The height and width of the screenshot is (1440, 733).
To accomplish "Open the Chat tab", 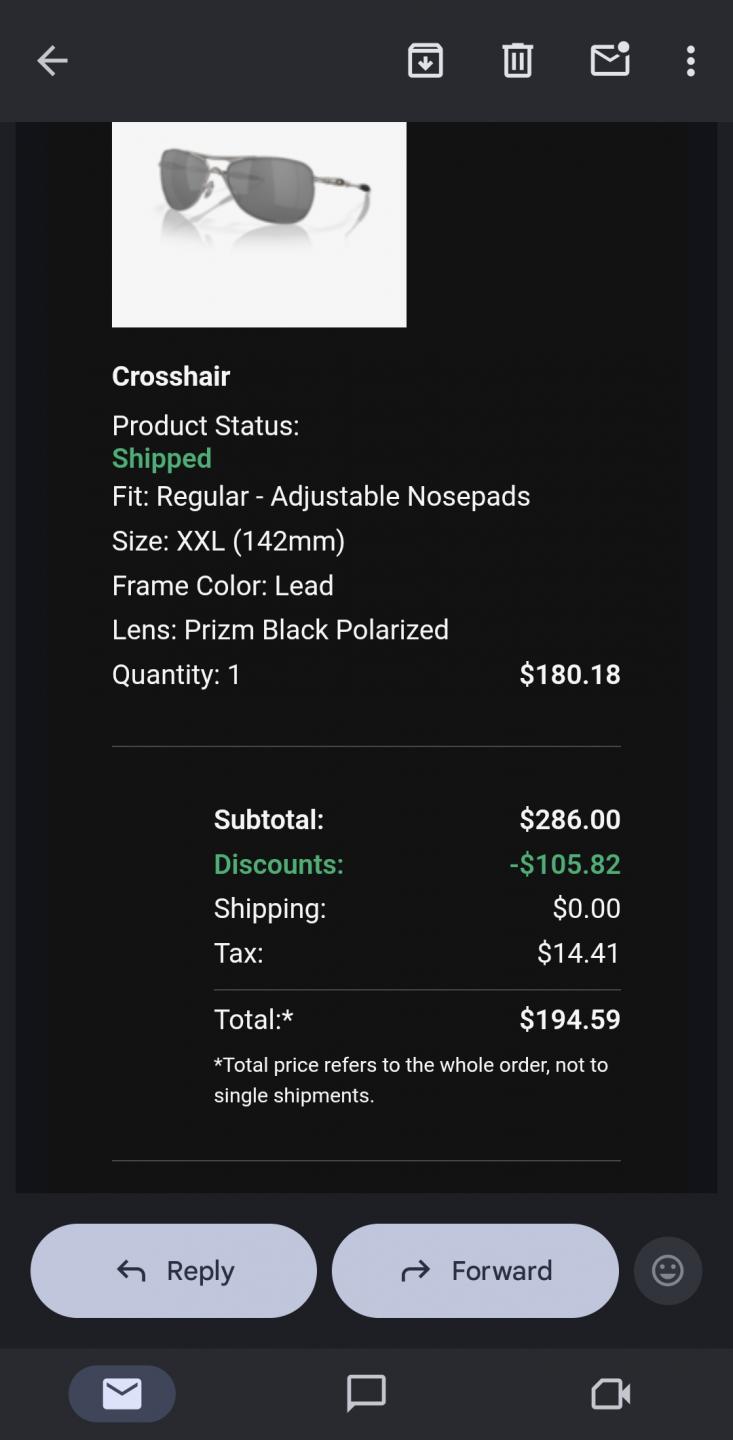I will click(x=366, y=1393).
